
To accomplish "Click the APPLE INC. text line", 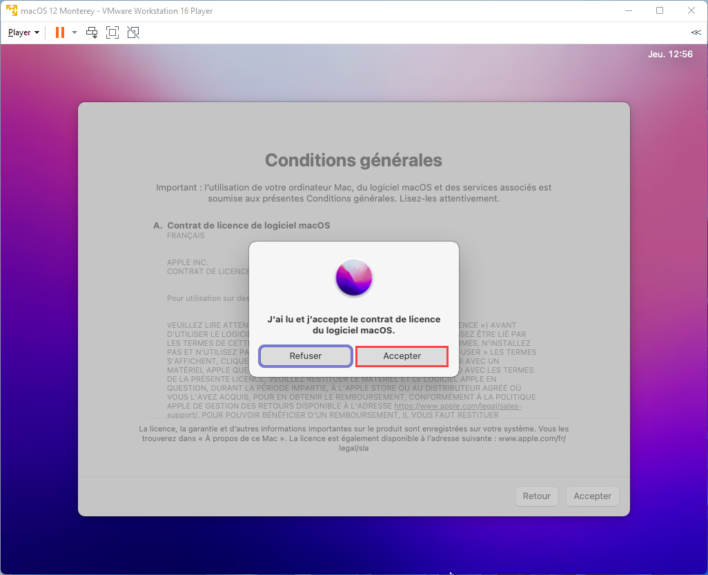I will point(187,262).
